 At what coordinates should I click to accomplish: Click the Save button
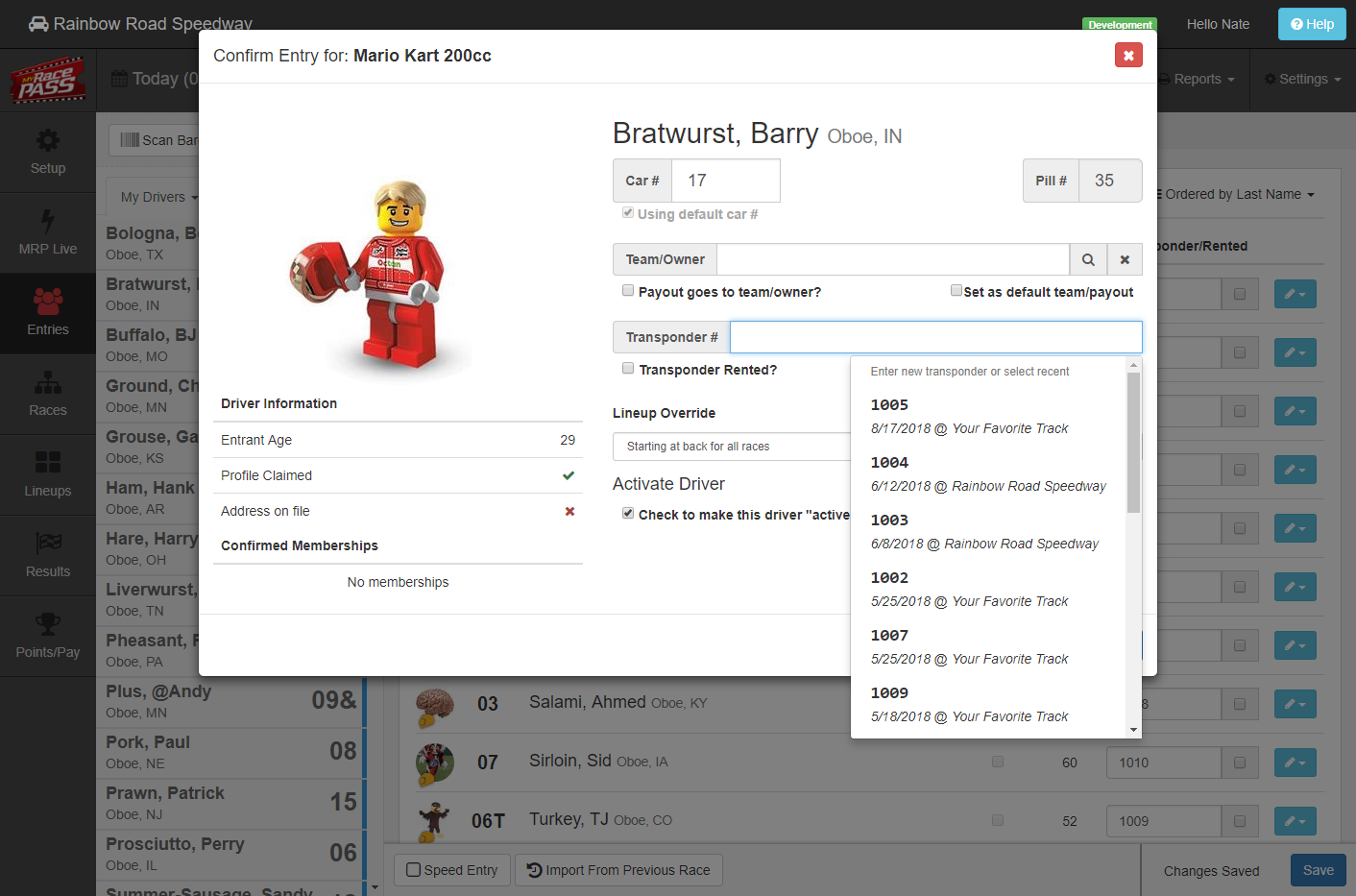point(1319,870)
